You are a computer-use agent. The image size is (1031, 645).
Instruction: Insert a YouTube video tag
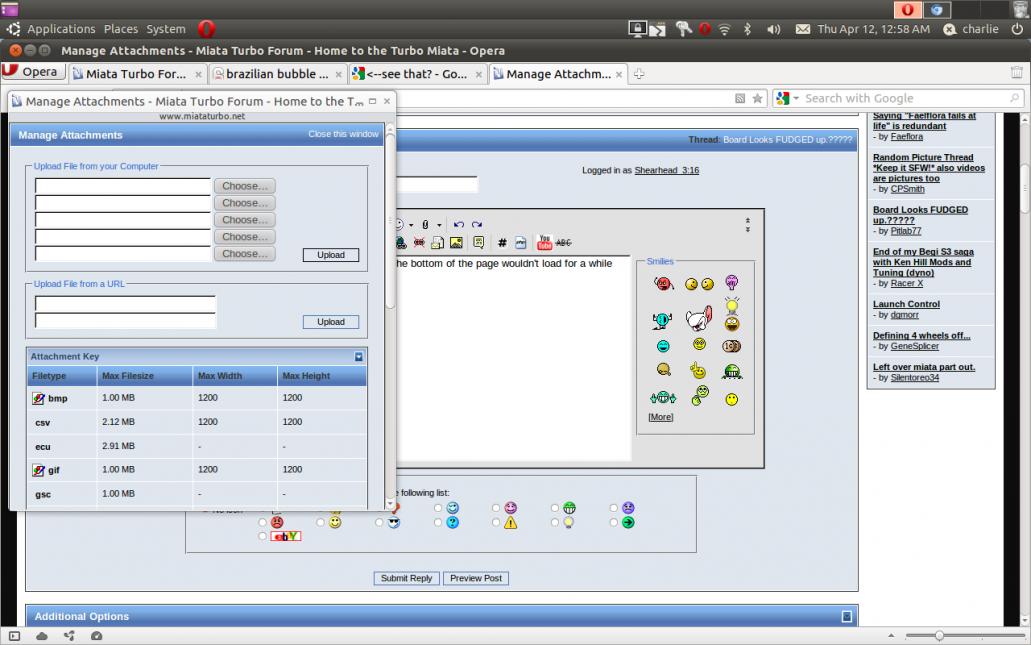click(x=544, y=243)
